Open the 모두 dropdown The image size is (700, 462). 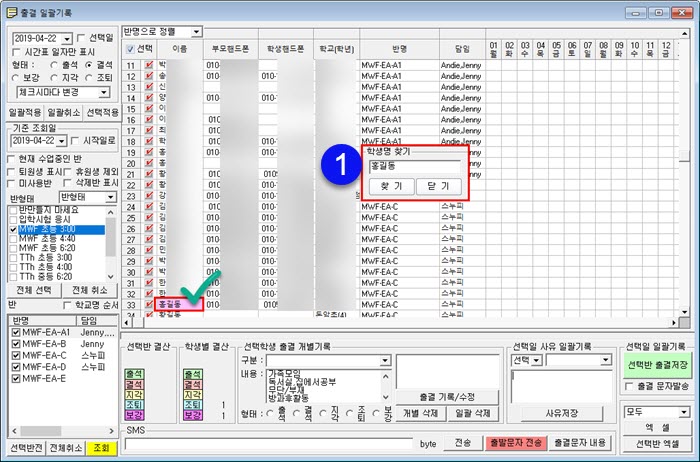coord(683,412)
